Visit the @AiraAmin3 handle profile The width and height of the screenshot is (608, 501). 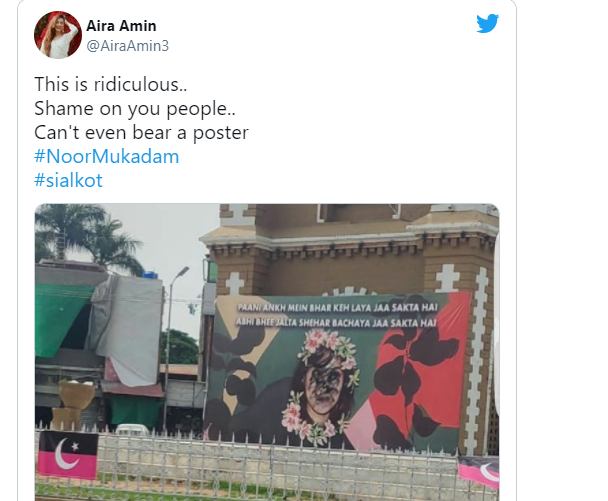point(127,46)
